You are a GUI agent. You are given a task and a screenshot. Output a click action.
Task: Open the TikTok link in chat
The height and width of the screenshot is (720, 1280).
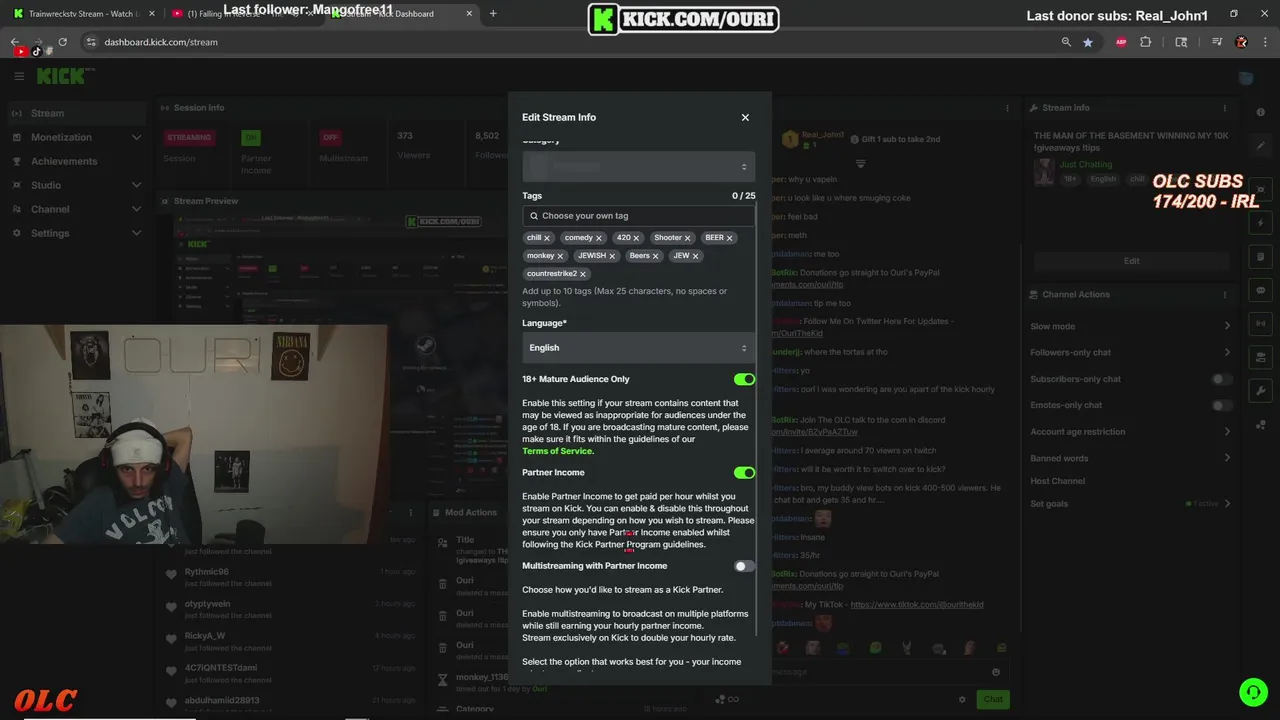click(x=917, y=605)
